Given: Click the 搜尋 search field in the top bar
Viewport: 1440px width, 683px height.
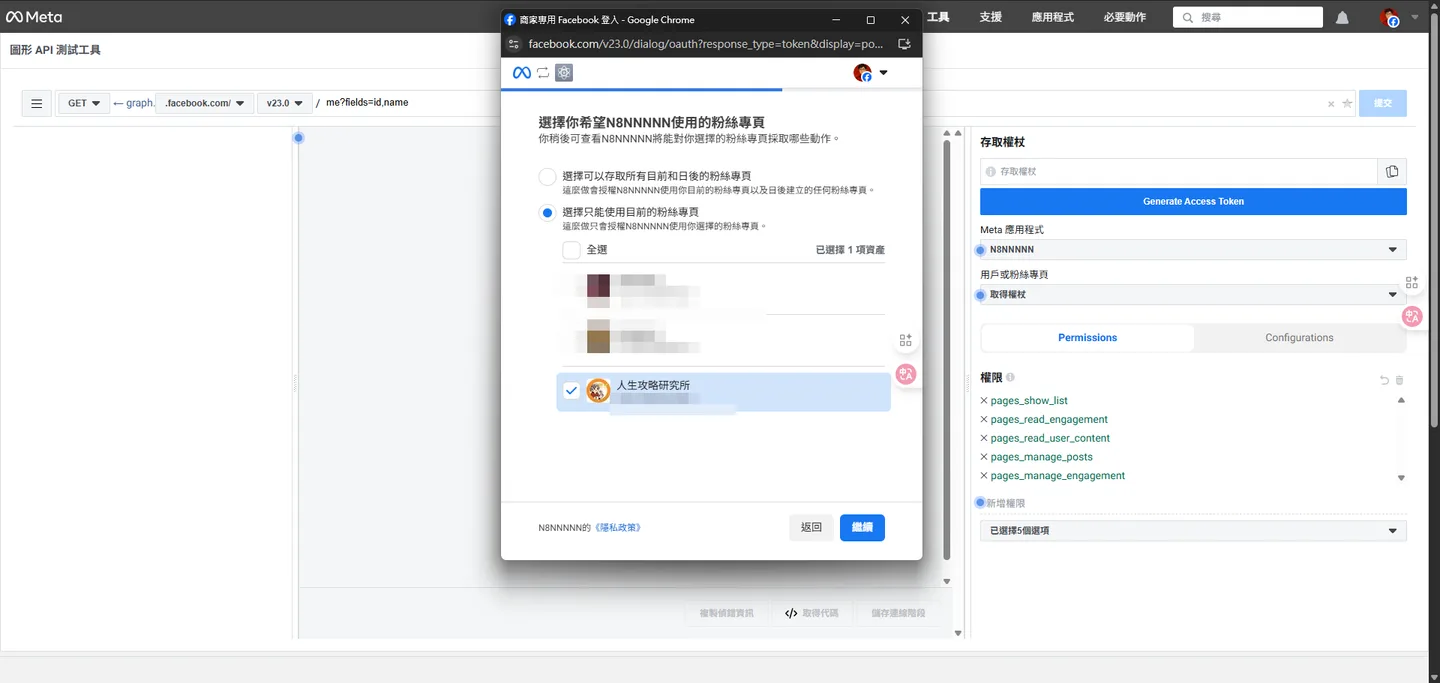Looking at the screenshot, I should point(1248,17).
